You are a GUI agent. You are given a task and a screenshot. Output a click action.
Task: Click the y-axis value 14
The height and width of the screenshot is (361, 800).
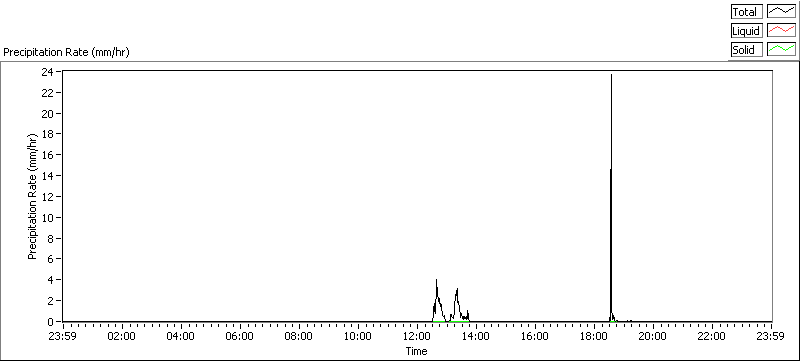coord(48,176)
